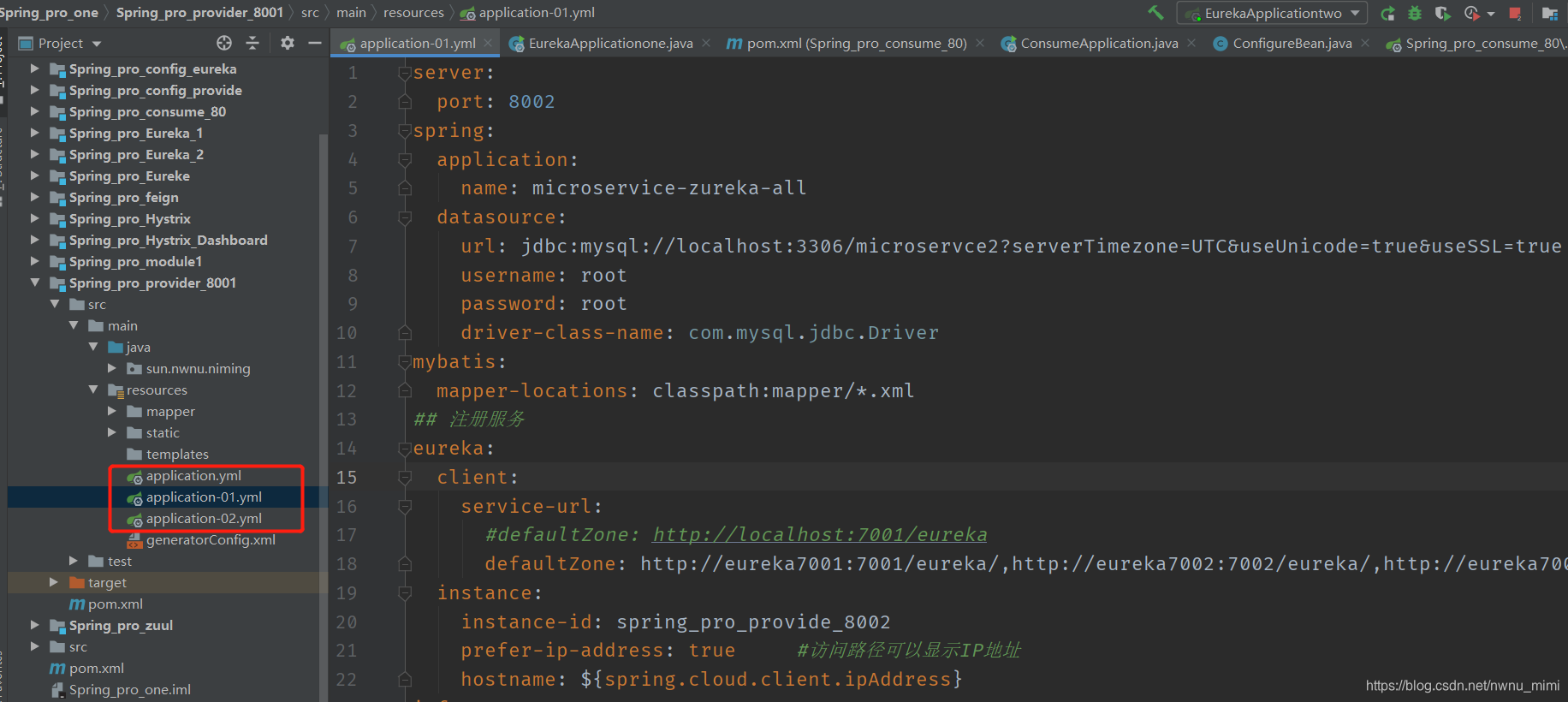Screen dimensions: 1568x702
Task: Select application-02.yml in project tree
Action: [204, 519]
